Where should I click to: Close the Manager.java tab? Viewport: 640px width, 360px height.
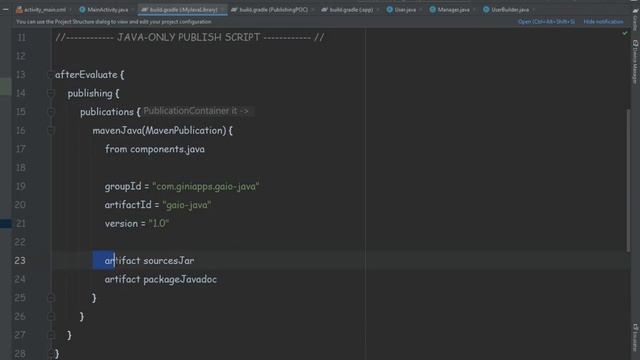point(474,9)
